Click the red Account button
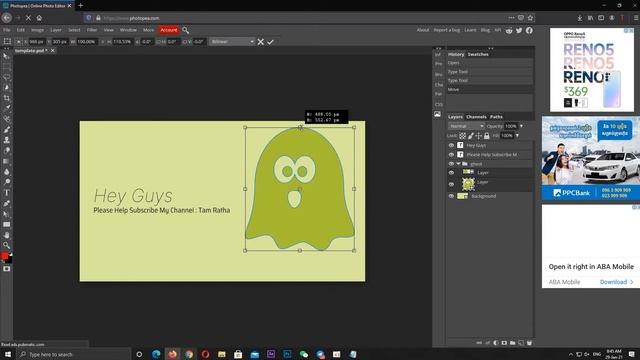640x360 pixels. point(169,30)
